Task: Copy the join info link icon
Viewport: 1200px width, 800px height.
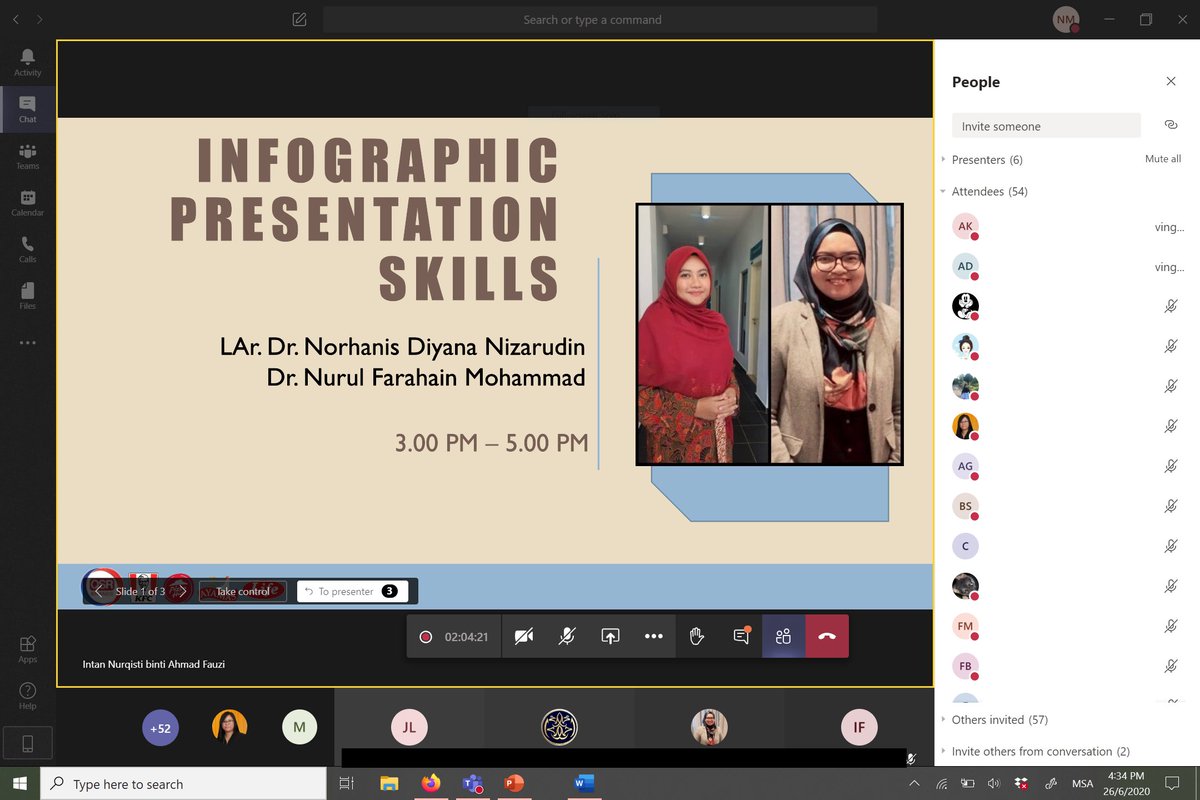Action: coord(1170,125)
